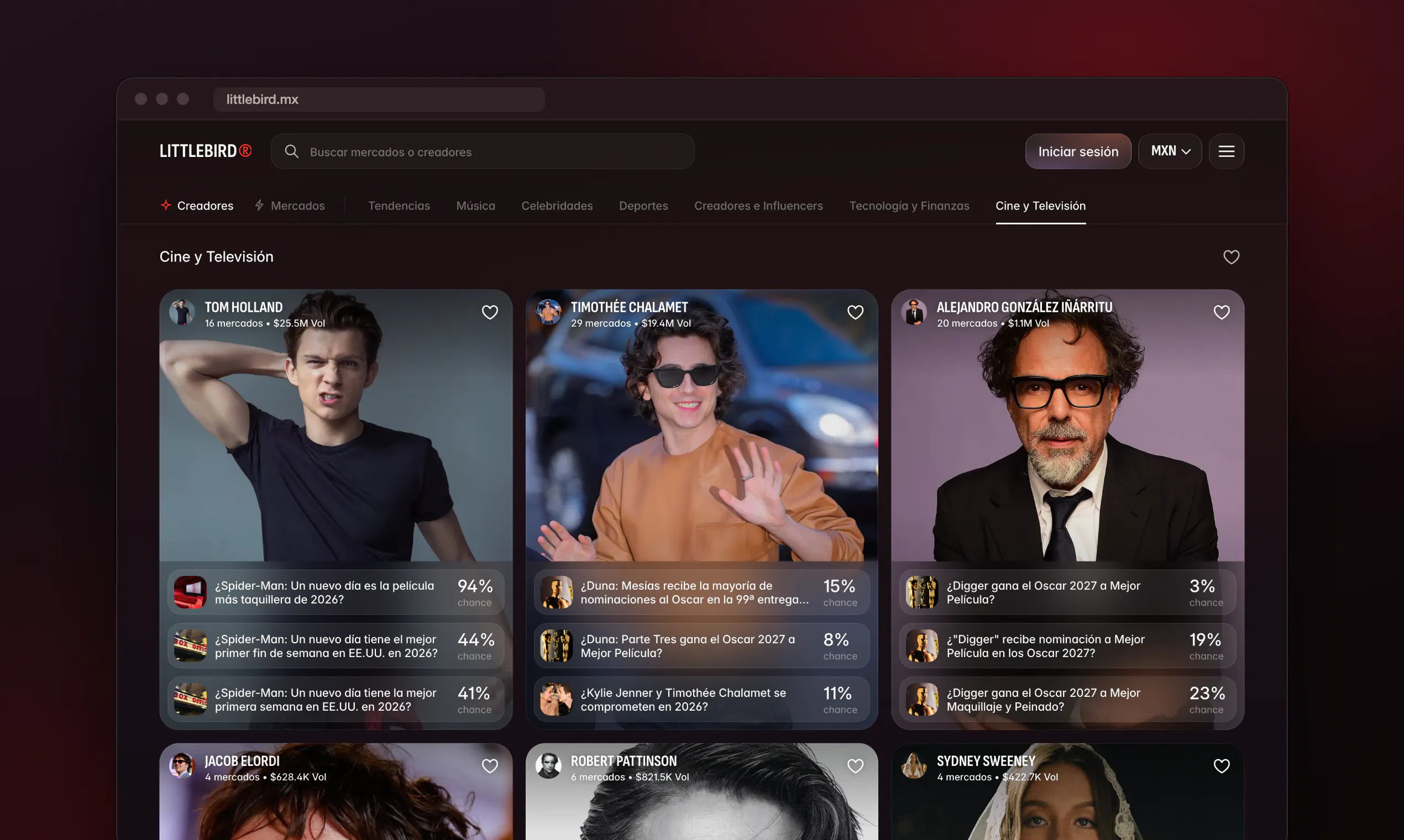
Task: Click Iniciar sesión button
Action: pyautogui.click(x=1078, y=151)
